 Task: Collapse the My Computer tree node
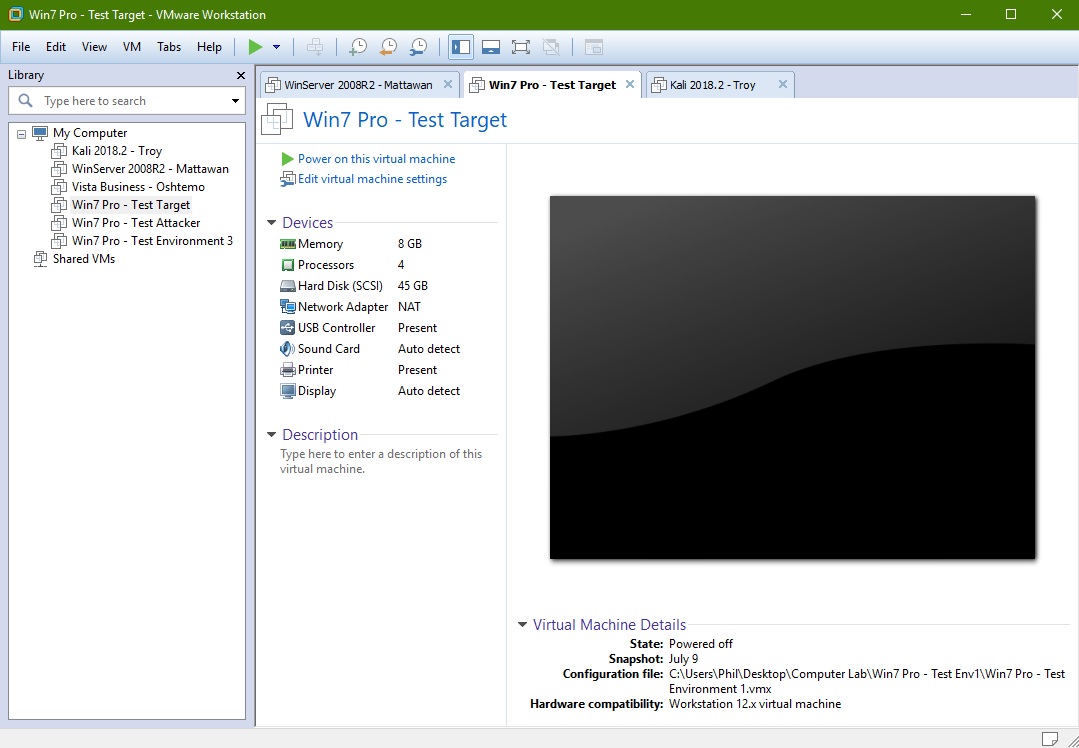(x=21, y=133)
